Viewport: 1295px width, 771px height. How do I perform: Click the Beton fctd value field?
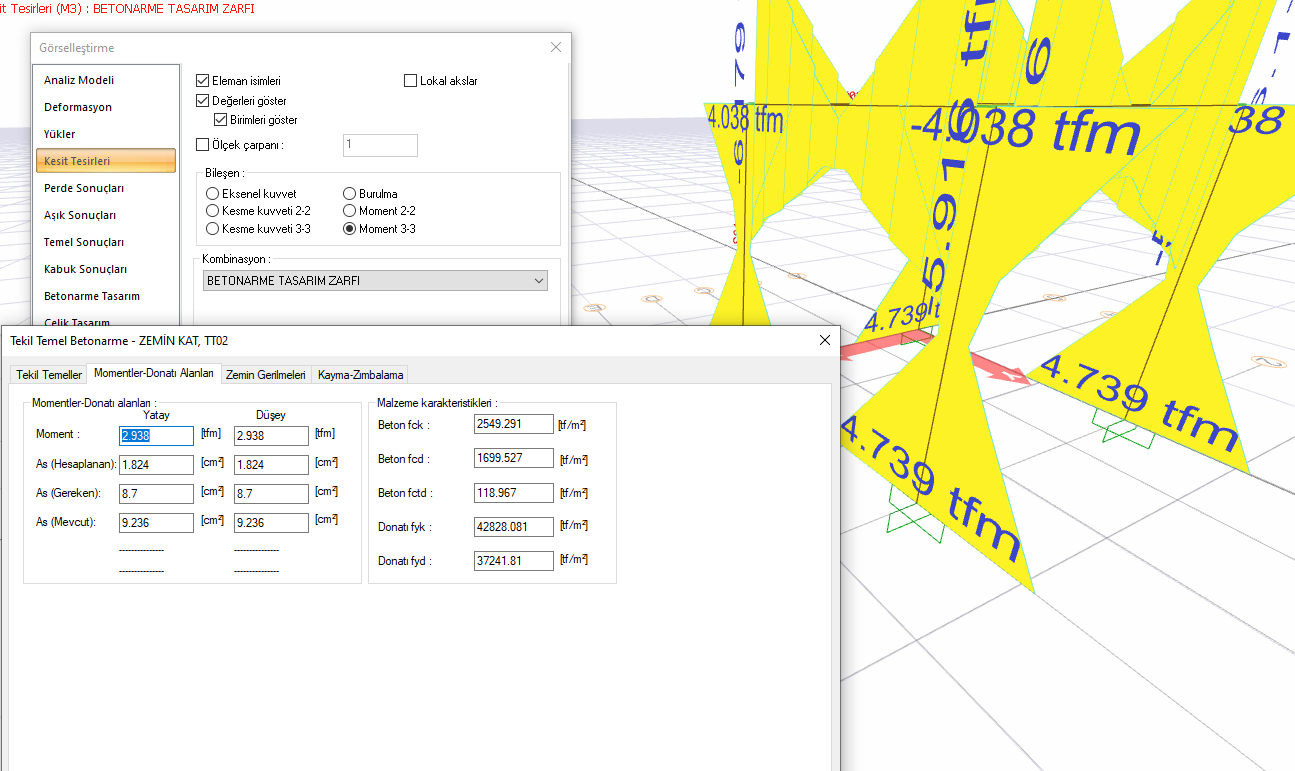[514, 493]
